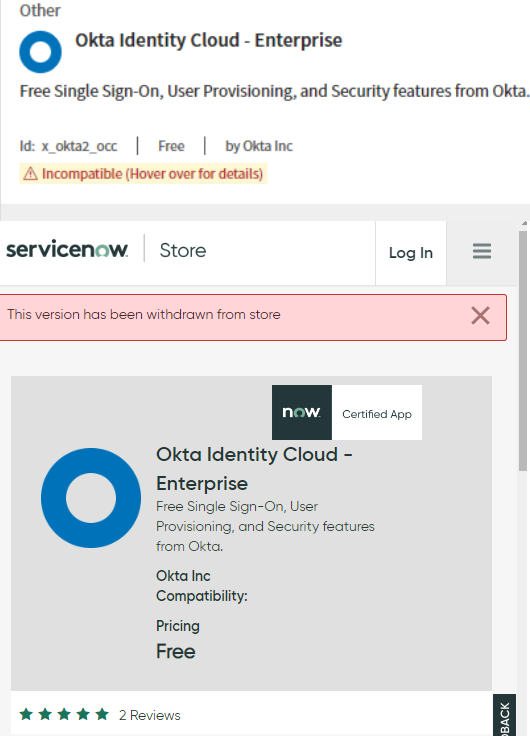The height and width of the screenshot is (736, 530).
Task: Click the ServiceNow logo in the Store header
Action: point(67,249)
